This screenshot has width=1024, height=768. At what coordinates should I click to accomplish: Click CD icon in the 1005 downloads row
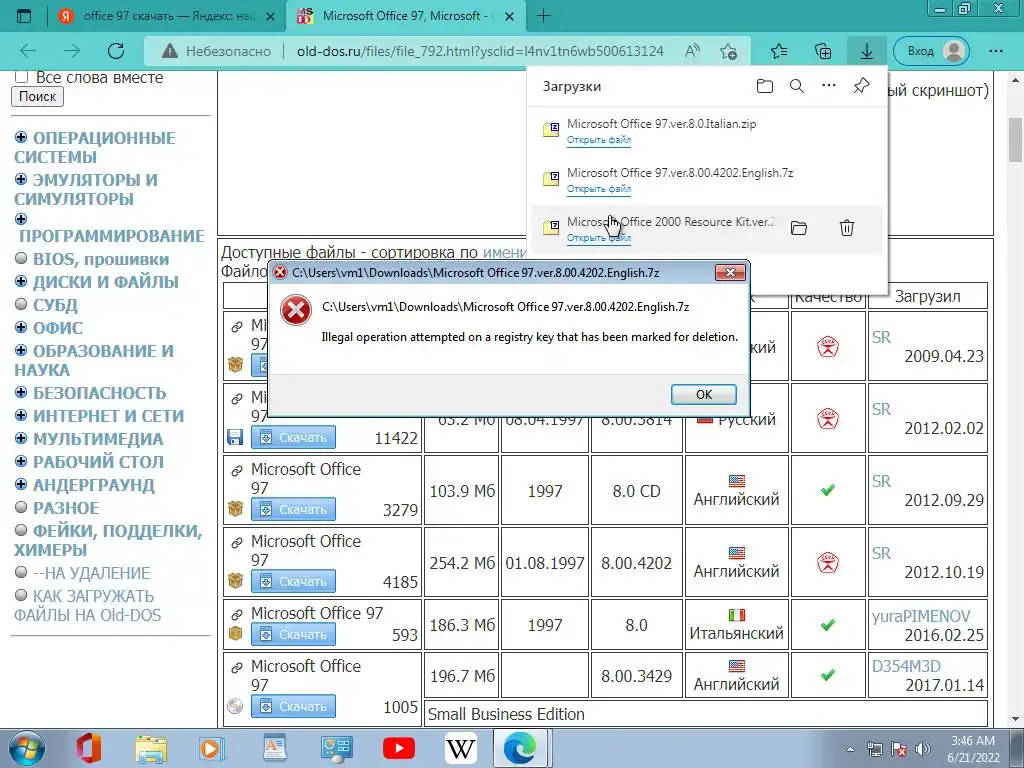235,706
